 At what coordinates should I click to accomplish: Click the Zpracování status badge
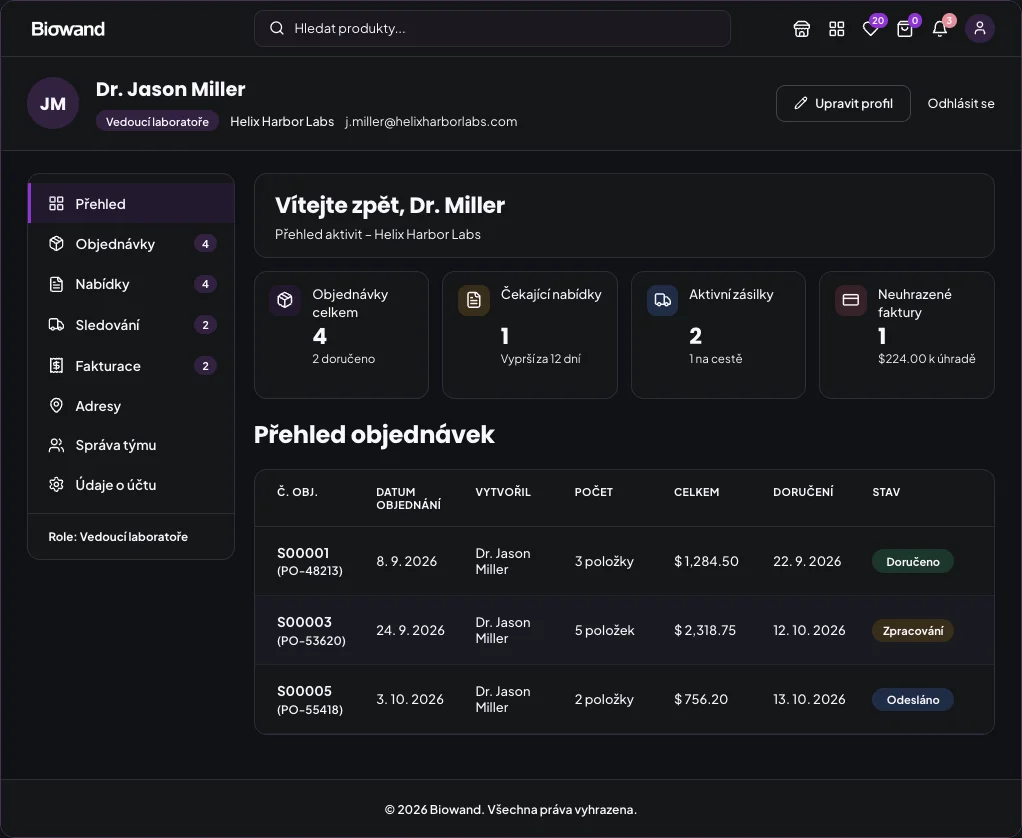tap(912, 630)
